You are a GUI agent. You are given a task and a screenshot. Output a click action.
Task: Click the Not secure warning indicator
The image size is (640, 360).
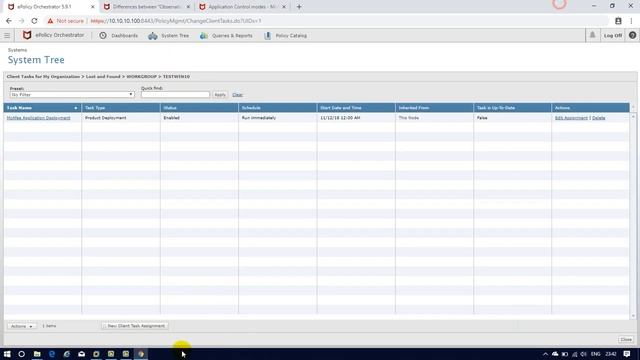65,21
